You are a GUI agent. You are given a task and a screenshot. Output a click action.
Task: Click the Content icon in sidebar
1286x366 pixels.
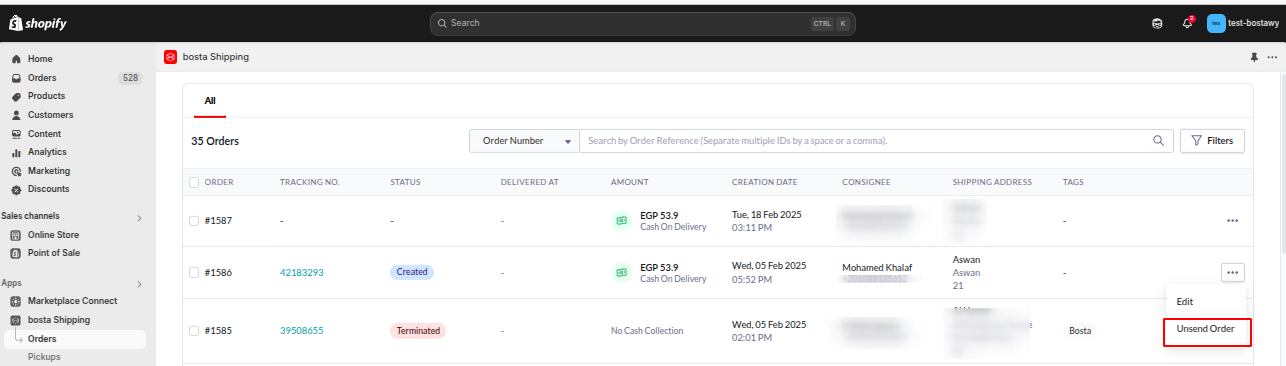(x=16, y=134)
